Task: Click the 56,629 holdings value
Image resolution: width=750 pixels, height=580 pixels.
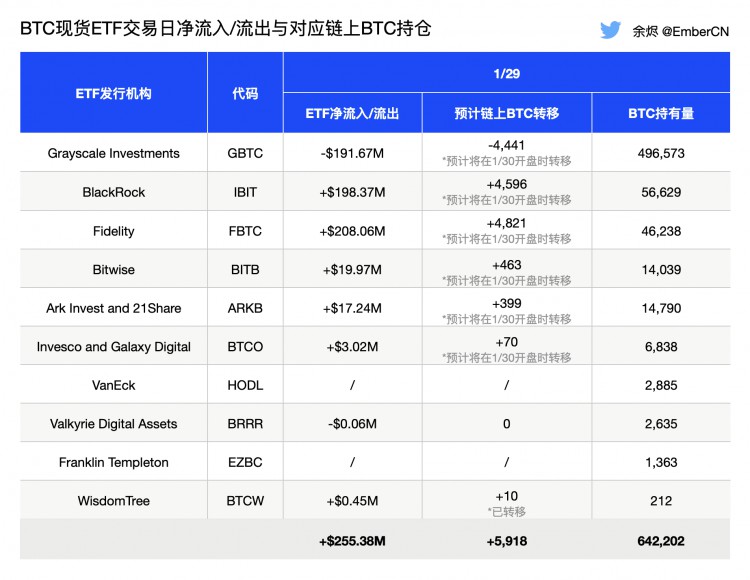Action: (661, 192)
